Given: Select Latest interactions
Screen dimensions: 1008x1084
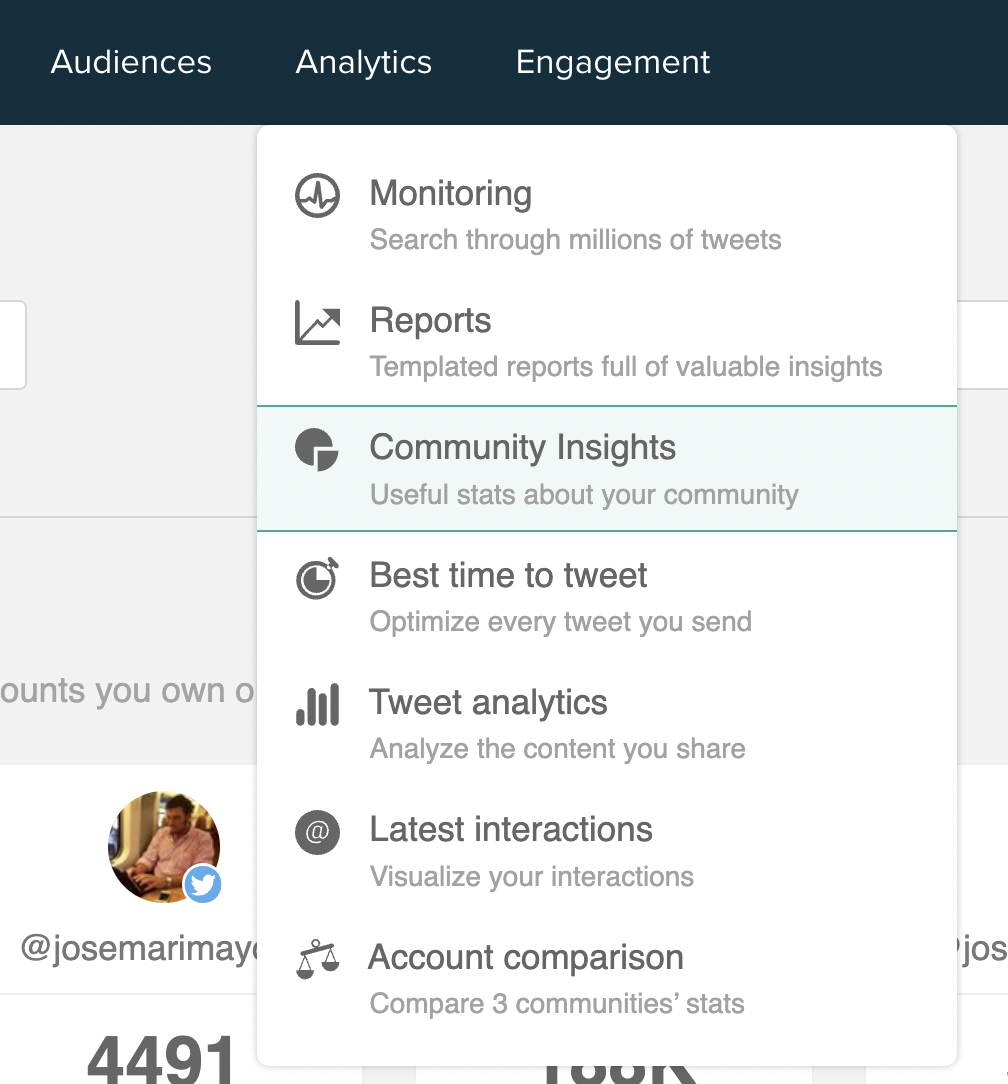Looking at the screenshot, I should tap(511, 829).
